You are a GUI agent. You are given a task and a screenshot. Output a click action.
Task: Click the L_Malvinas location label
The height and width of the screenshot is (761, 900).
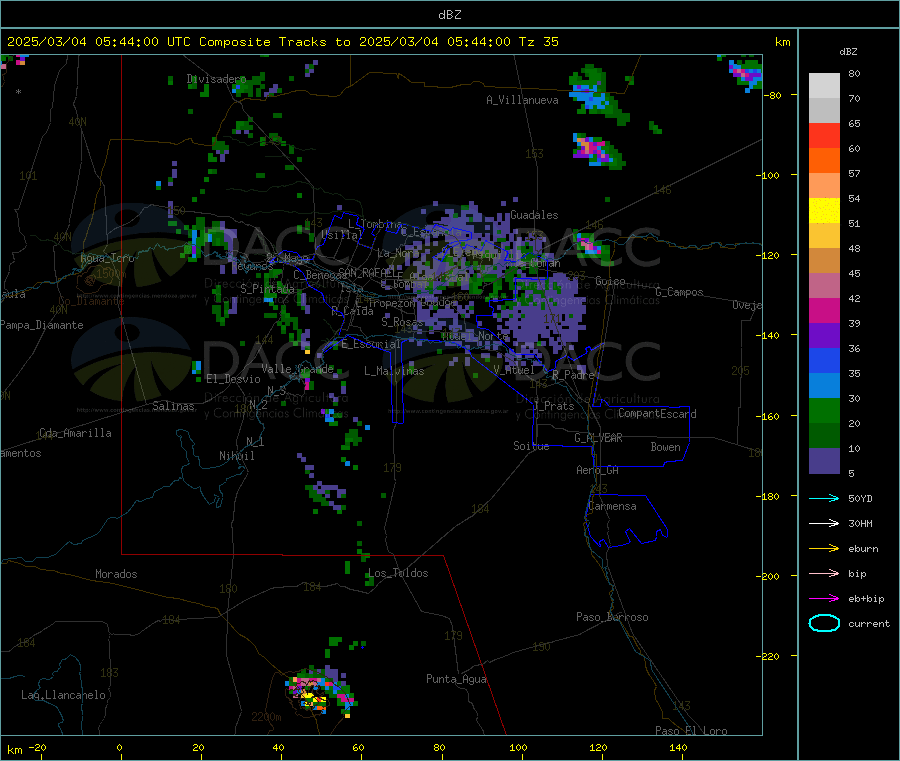[x=394, y=371]
